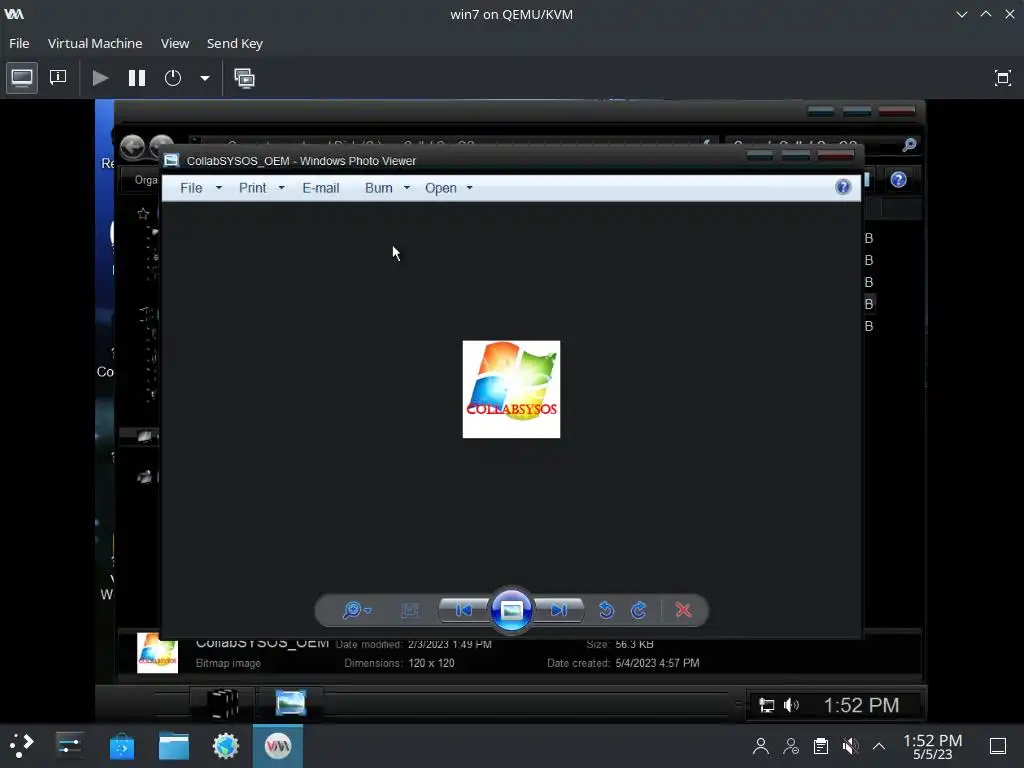
Task: Rotate the image clockwise
Action: coord(639,610)
